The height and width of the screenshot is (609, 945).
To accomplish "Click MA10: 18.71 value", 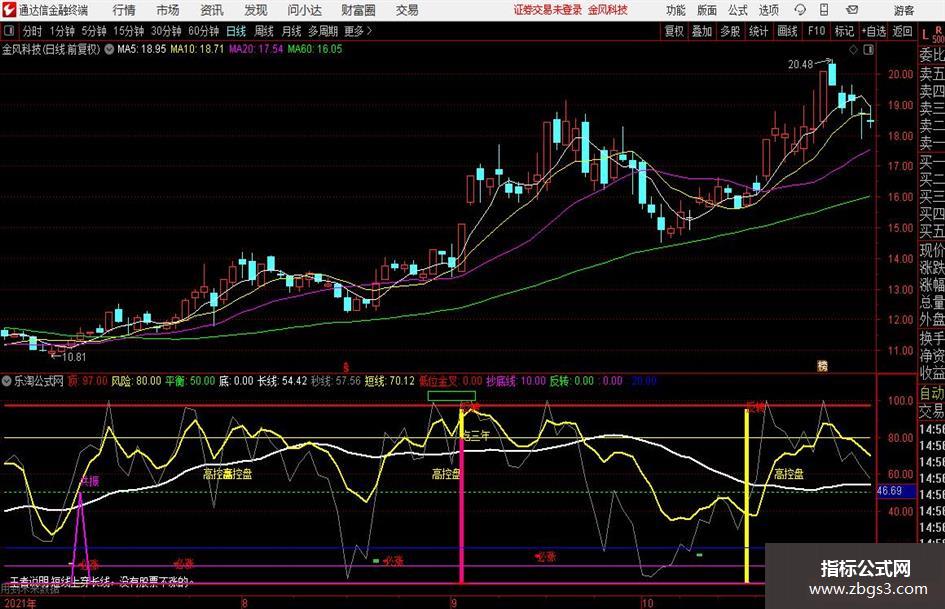I will click(x=197, y=49).
